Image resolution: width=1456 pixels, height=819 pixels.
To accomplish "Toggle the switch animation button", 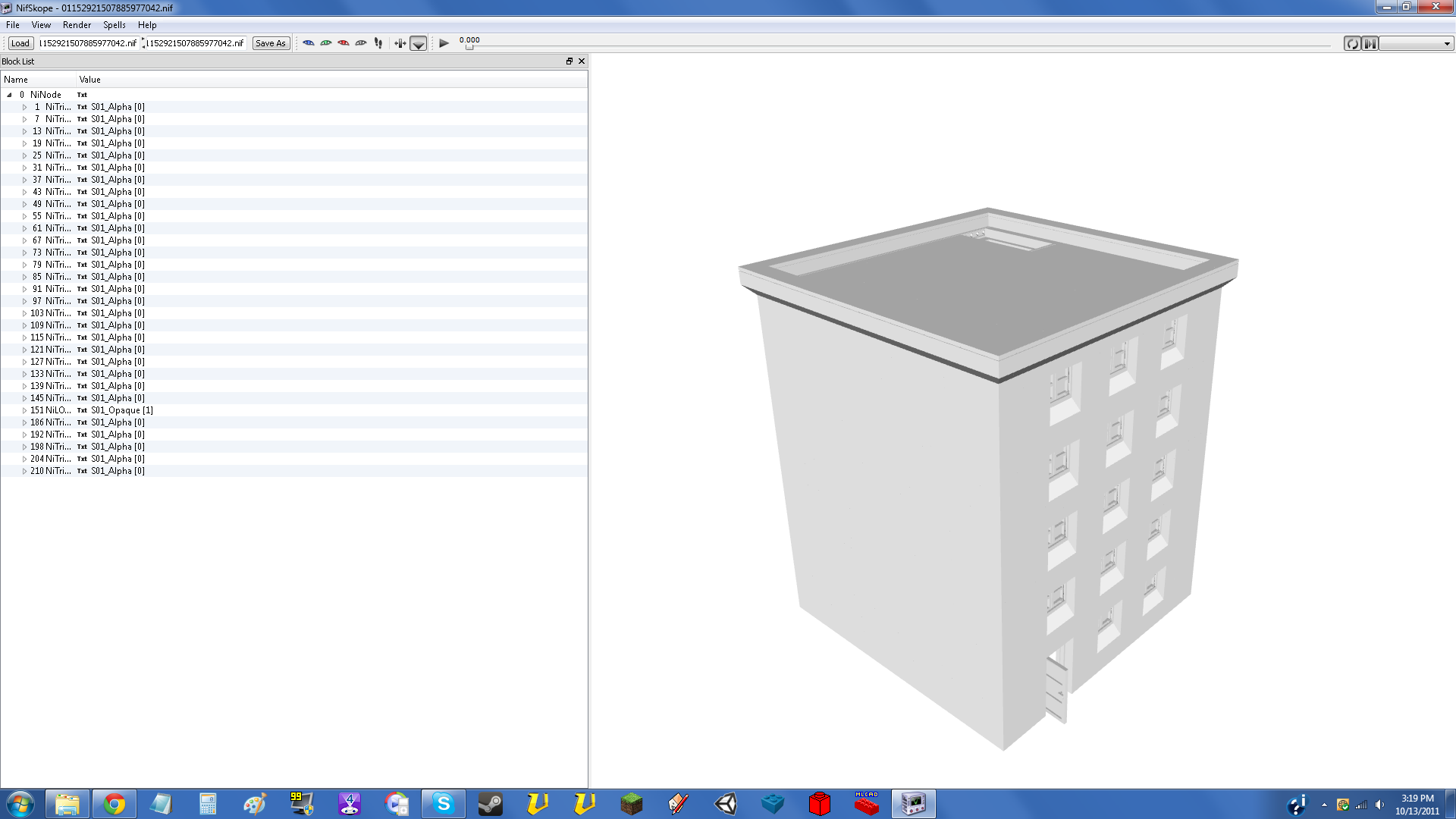I will click(x=1370, y=43).
